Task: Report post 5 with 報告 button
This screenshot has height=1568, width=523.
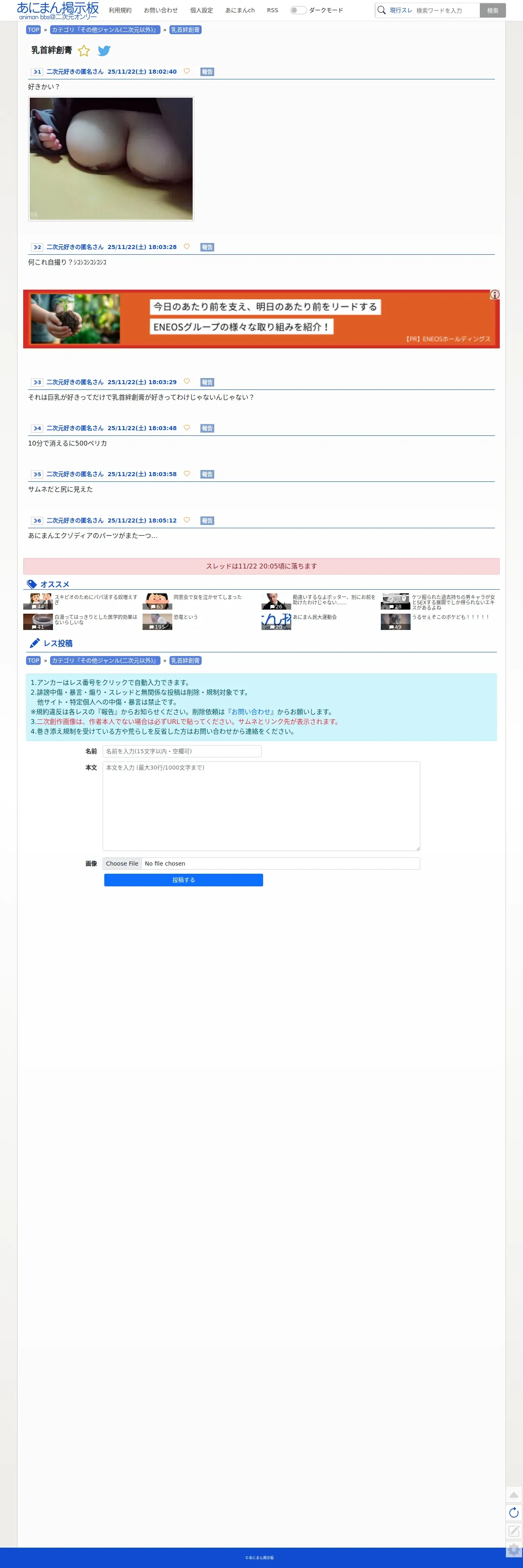Action: tap(207, 474)
